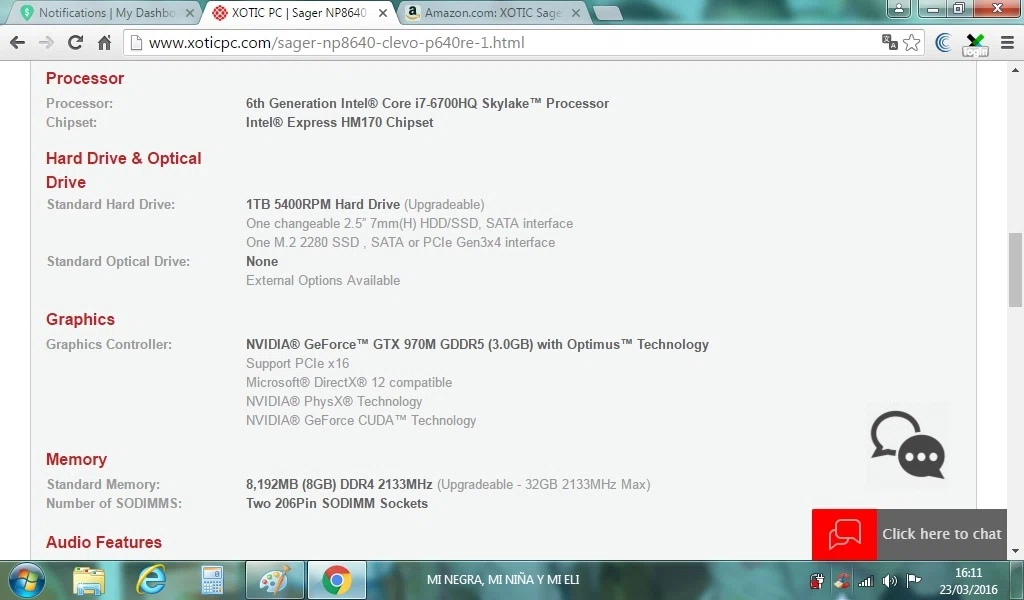Click 'Support PCIe x16' line
Screen dimensions: 1024x600
297,363
